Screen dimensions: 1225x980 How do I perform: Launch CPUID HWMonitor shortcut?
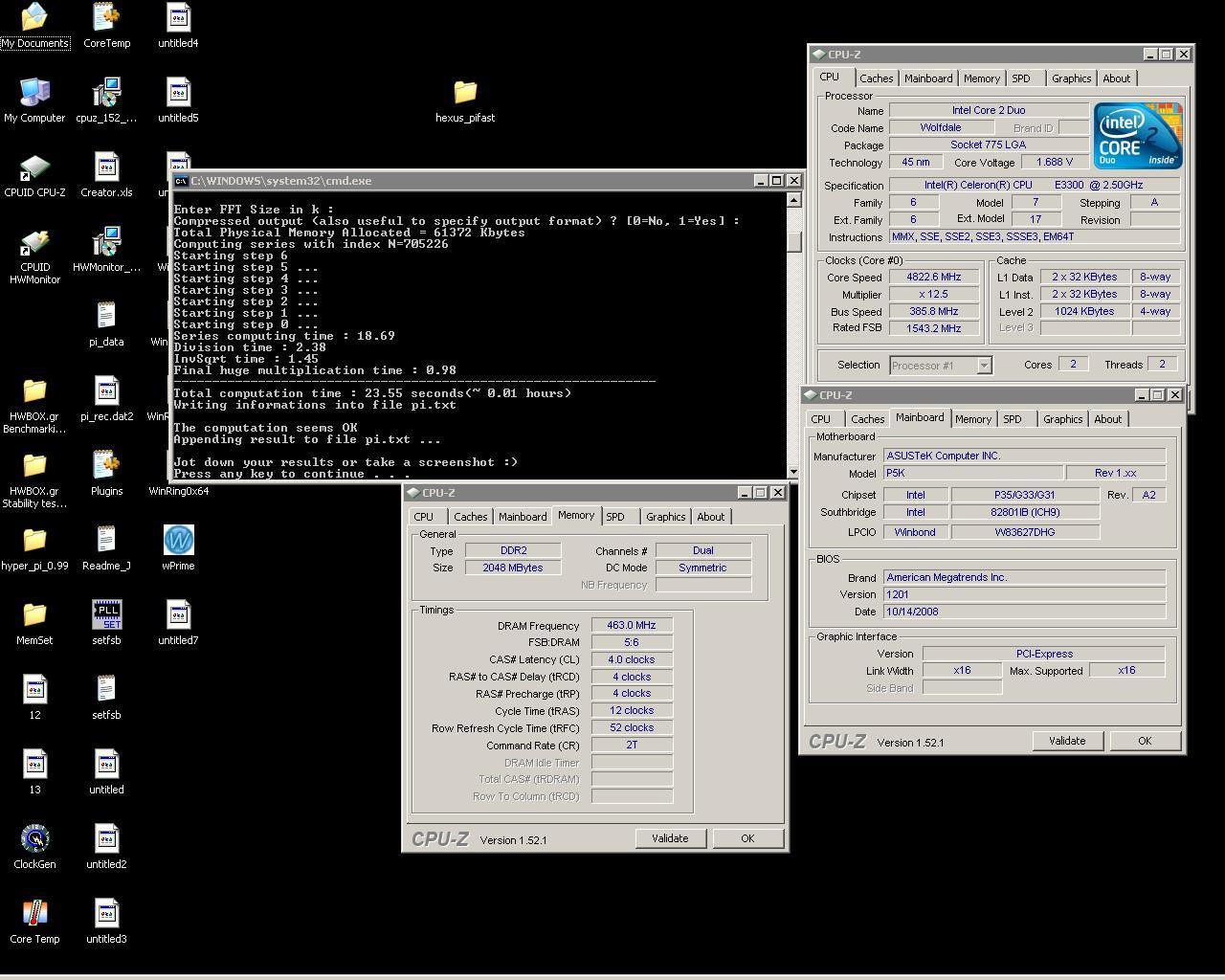34,256
